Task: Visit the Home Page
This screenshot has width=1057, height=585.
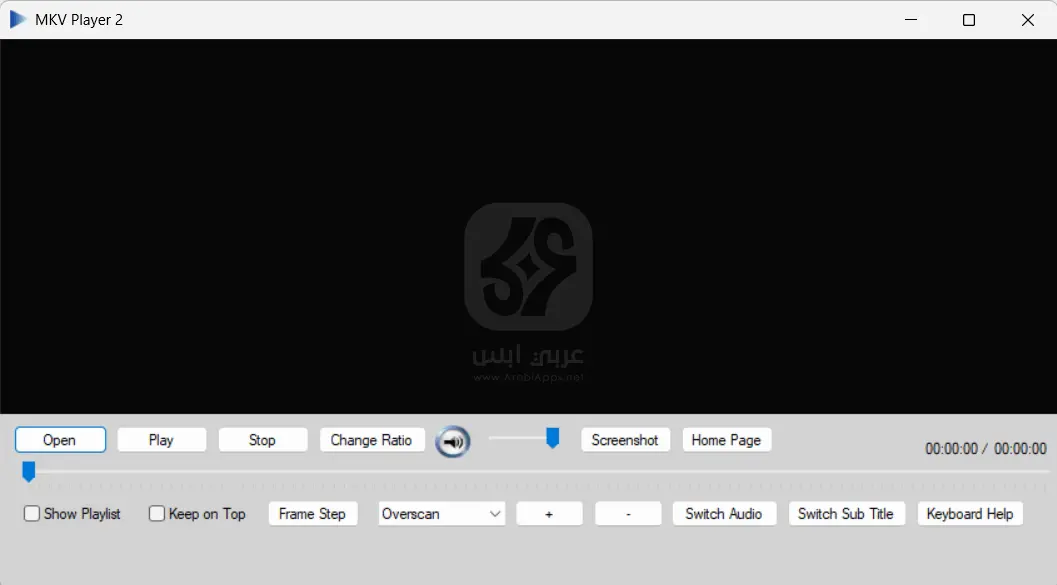Action: click(726, 440)
